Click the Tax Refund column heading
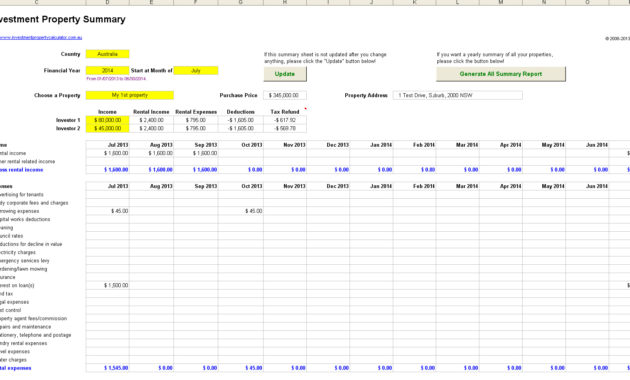This screenshot has height=380, width=630. pos(285,112)
